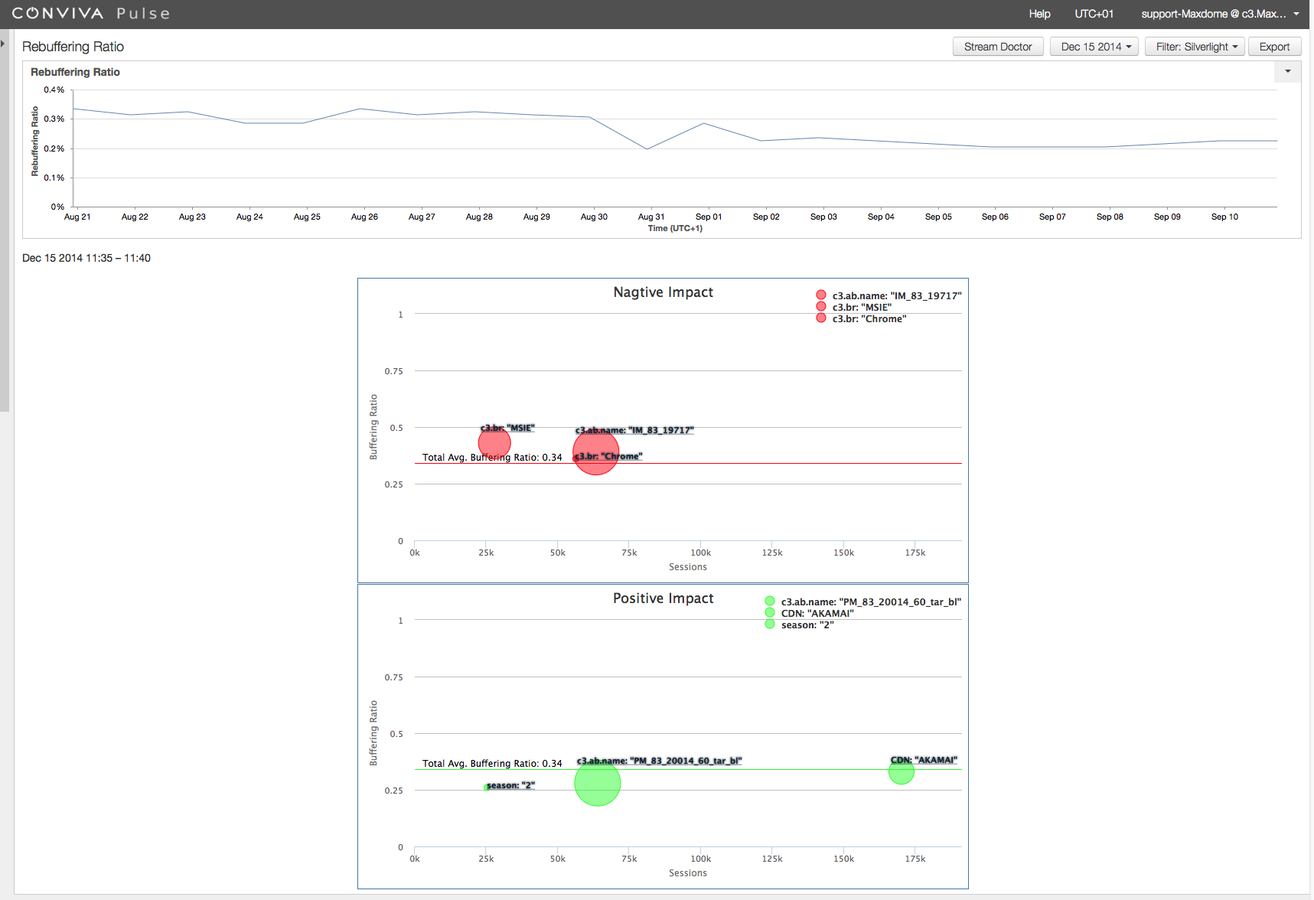Screen dimensions: 1314x900
Task: Select the red IM_83_19717 bubble
Action: tap(595, 451)
